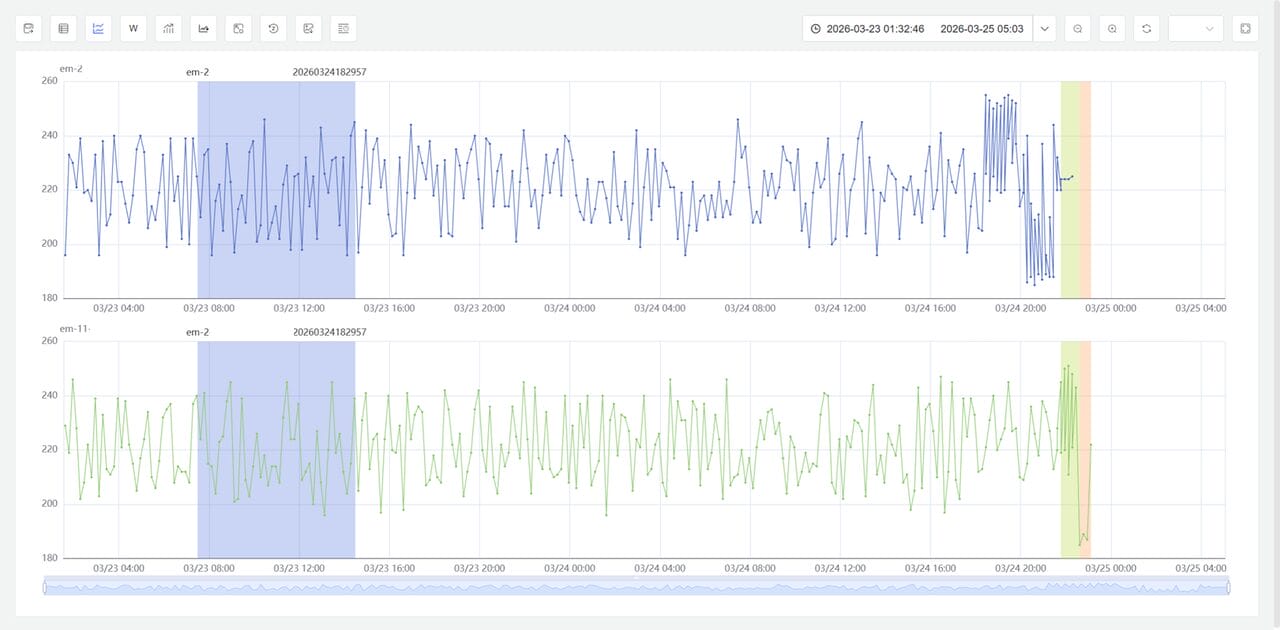Click the end time 2026-03-25 05:03 field

pyautogui.click(x=981, y=29)
